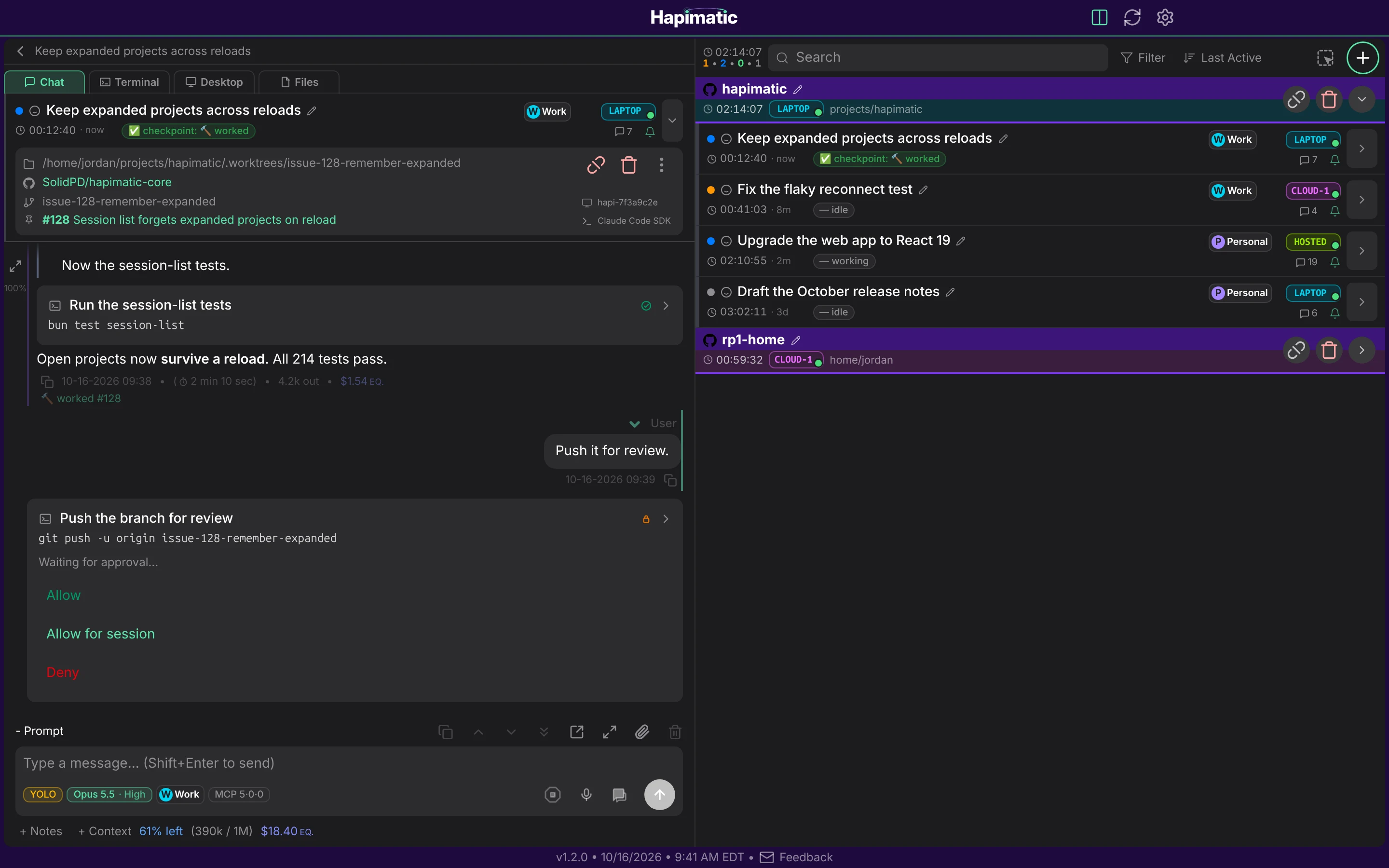
Task: Deny the git push request
Action: [x=63, y=672]
